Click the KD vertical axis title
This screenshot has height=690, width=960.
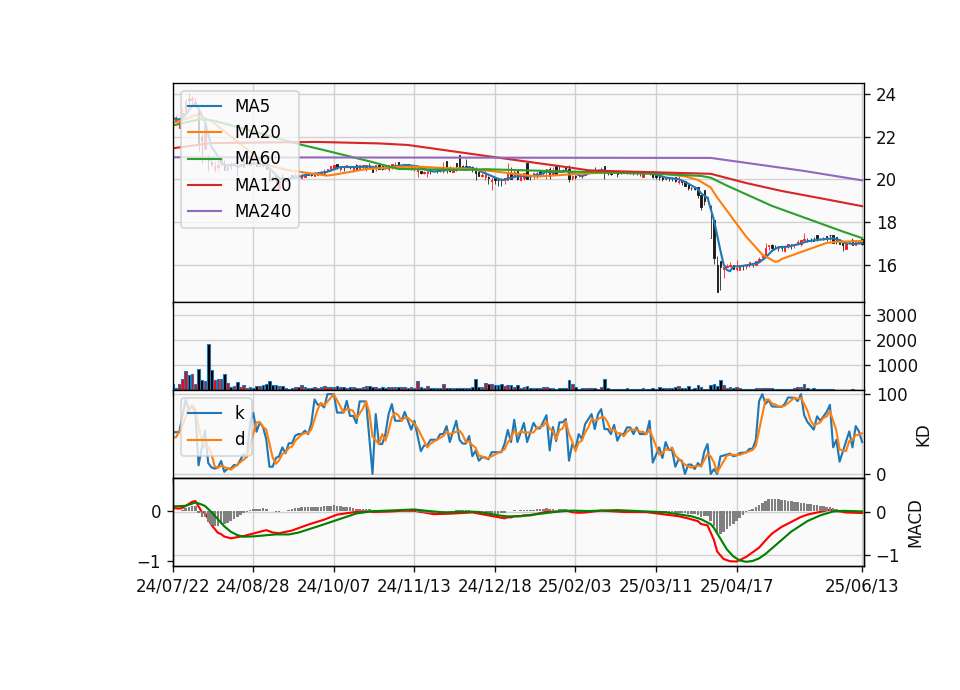(923, 437)
